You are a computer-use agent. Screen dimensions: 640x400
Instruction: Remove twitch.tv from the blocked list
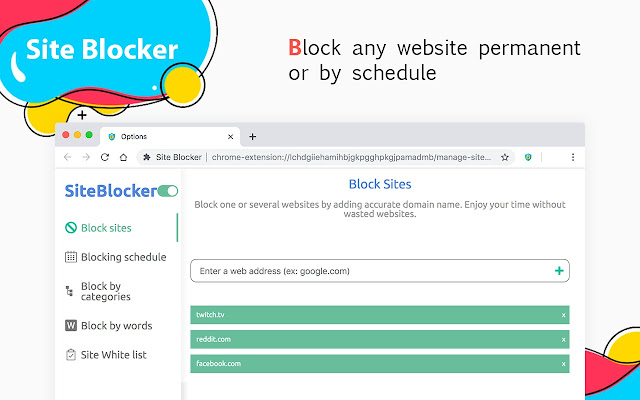coord(563,315)
